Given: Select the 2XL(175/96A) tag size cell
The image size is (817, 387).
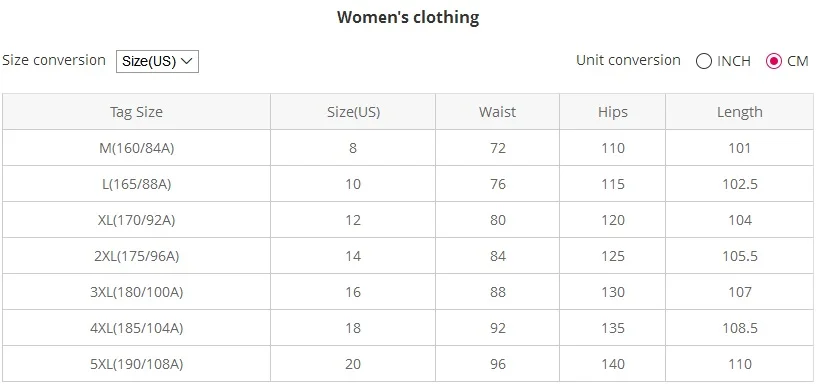Looking at the screenshot, I should (x=136, y=256).
